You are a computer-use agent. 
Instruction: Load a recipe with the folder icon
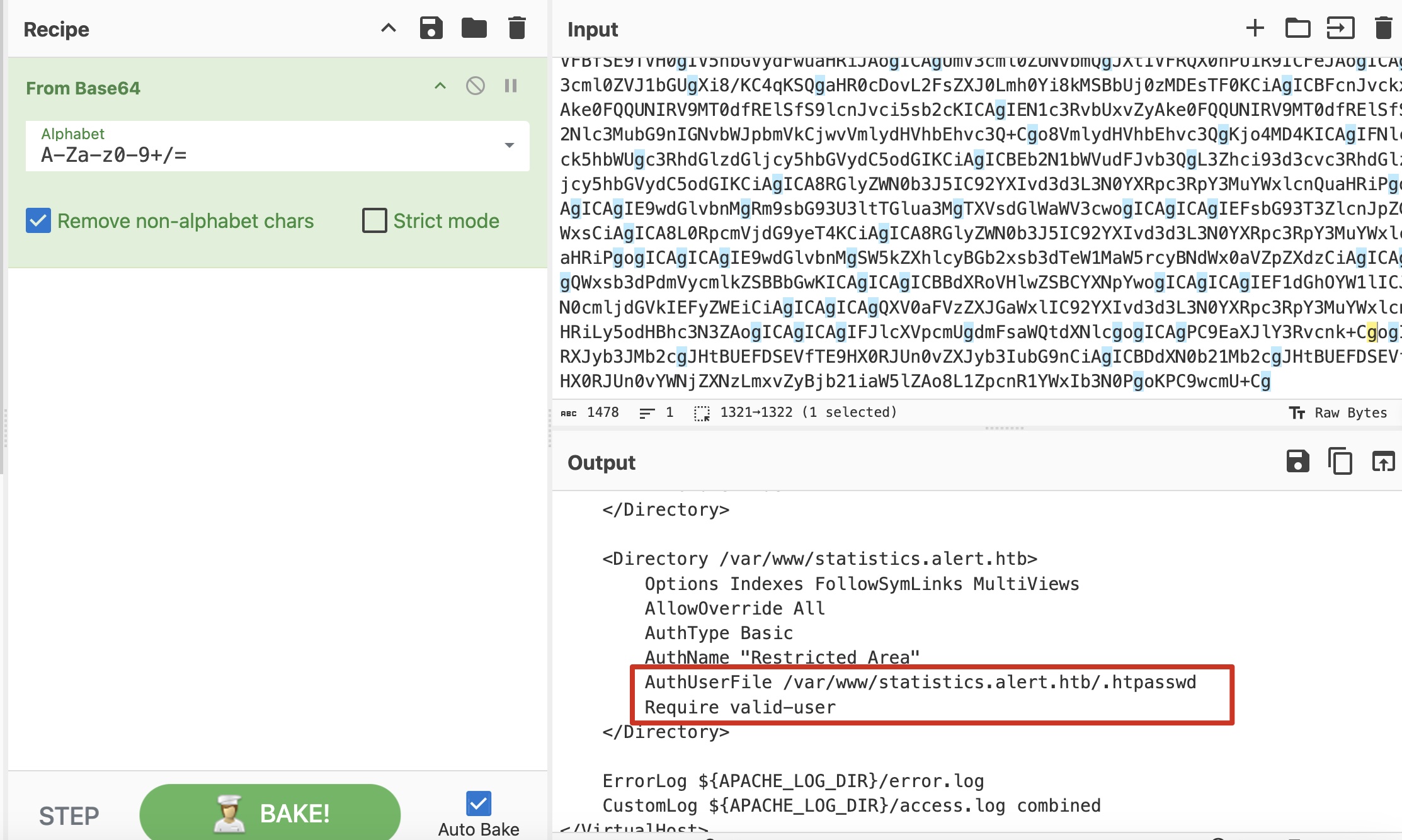[x=474, y=28]
